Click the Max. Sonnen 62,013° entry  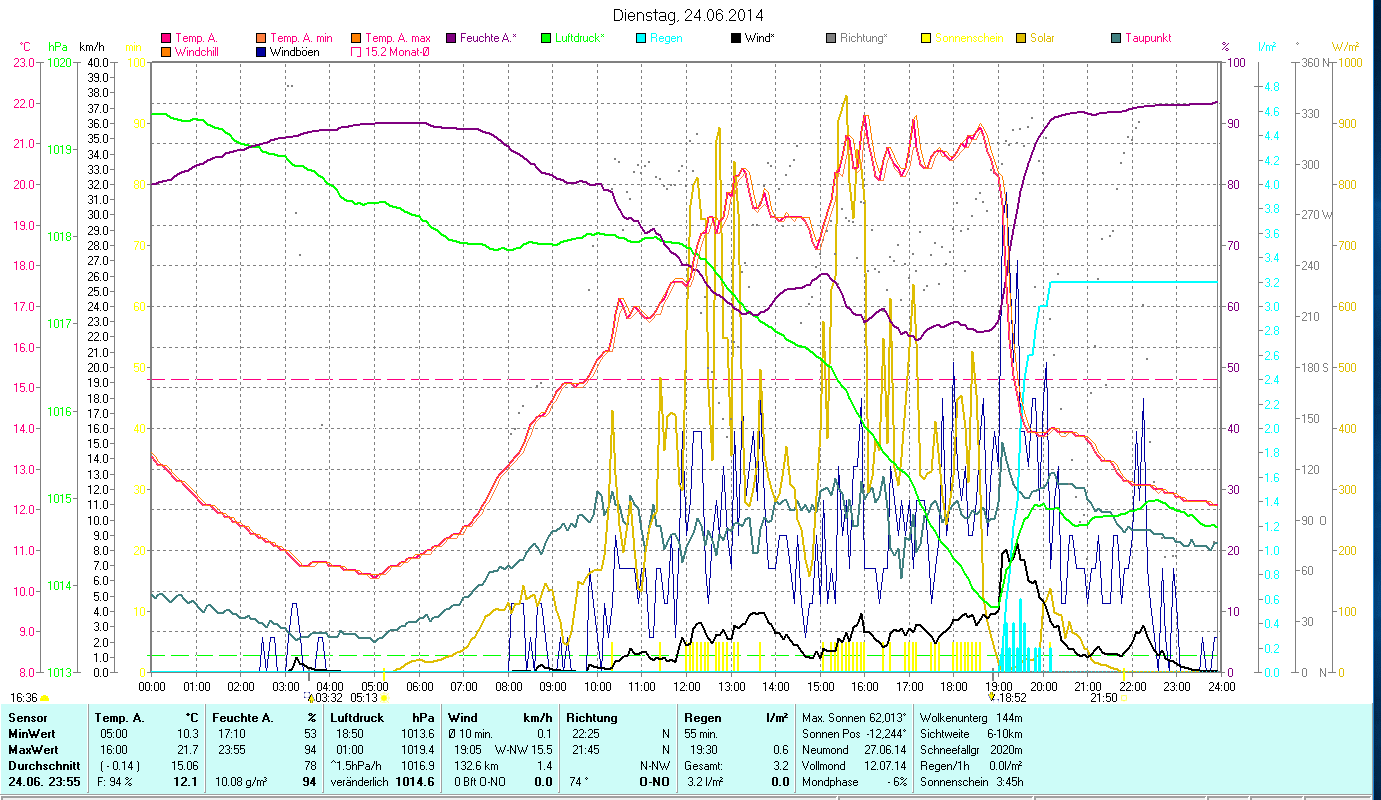pos(855,717)
